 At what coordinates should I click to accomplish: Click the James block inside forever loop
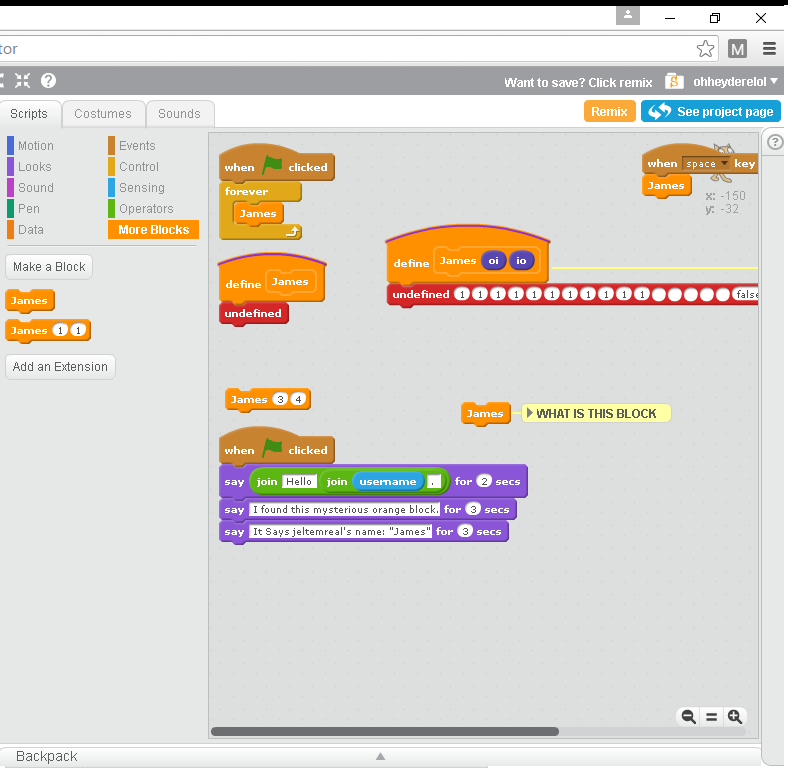[258, 214]
